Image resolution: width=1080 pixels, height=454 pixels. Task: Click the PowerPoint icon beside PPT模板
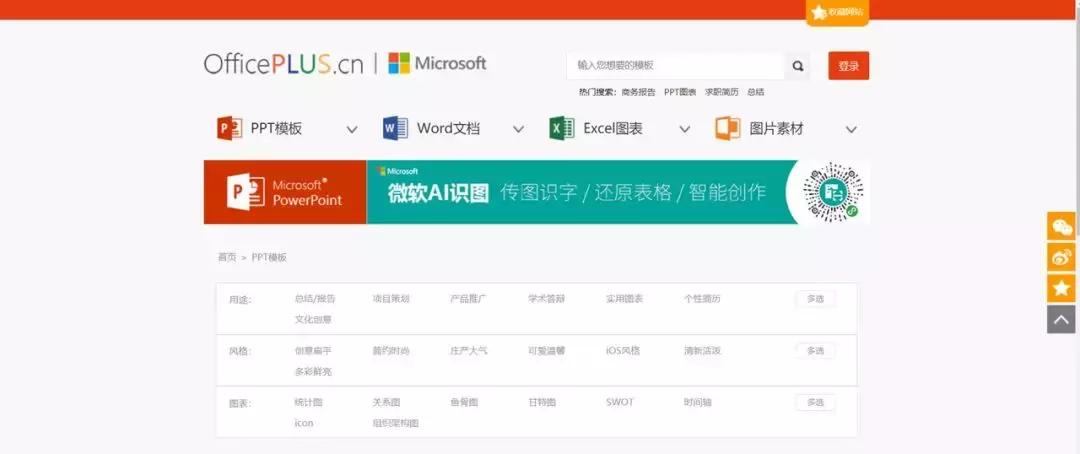click(x=229, y=128)
